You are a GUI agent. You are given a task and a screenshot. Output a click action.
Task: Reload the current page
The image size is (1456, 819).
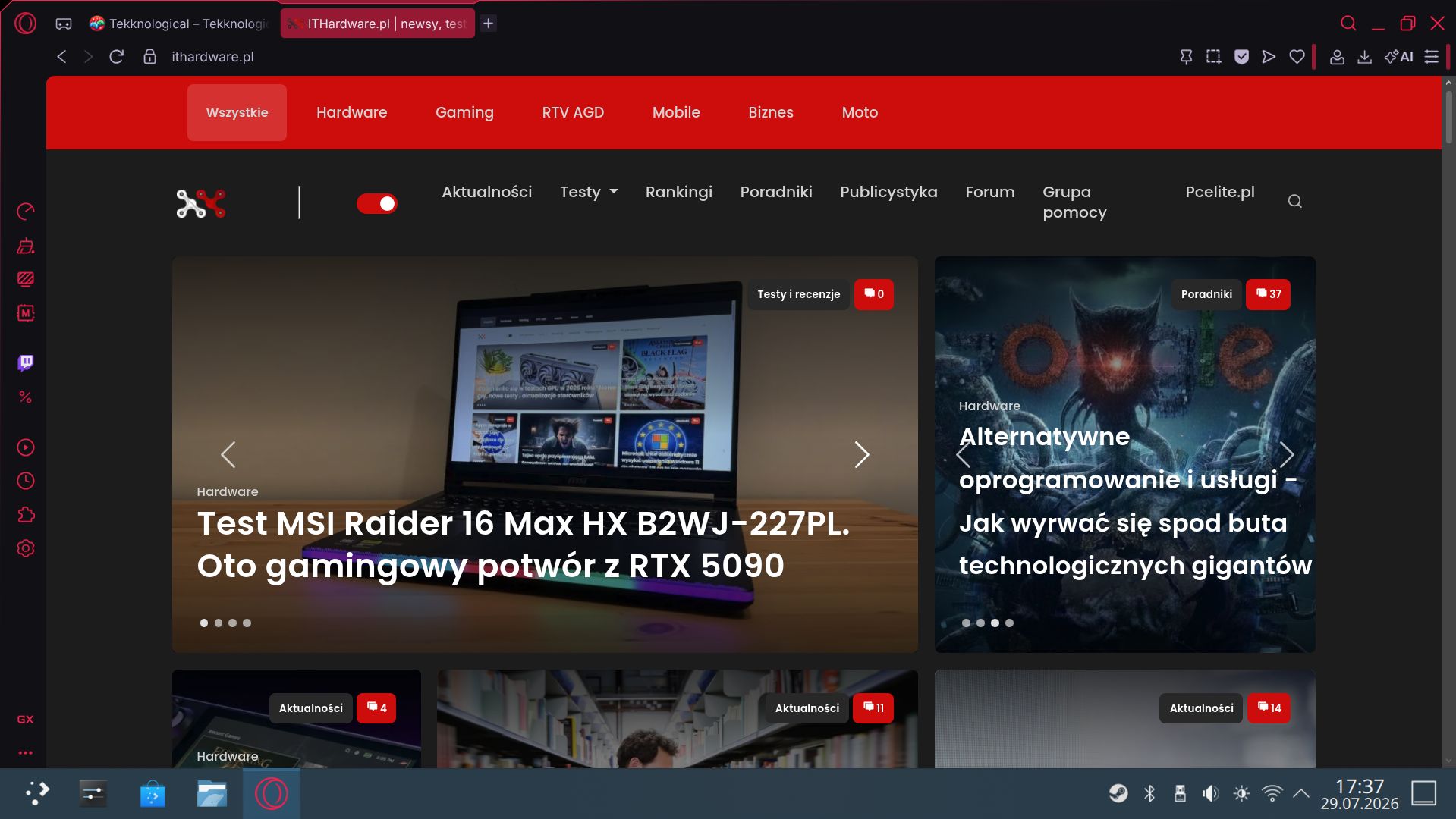click(116, 57)
